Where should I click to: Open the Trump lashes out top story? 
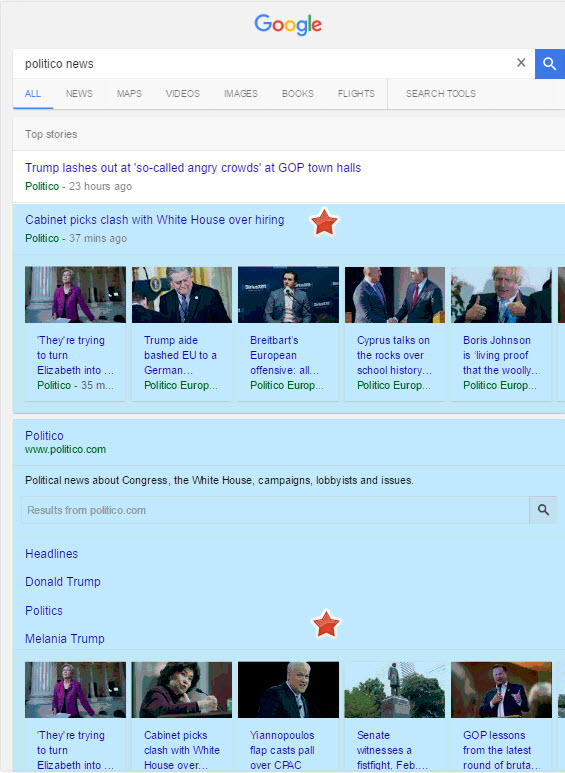click(x=193, y=168)
